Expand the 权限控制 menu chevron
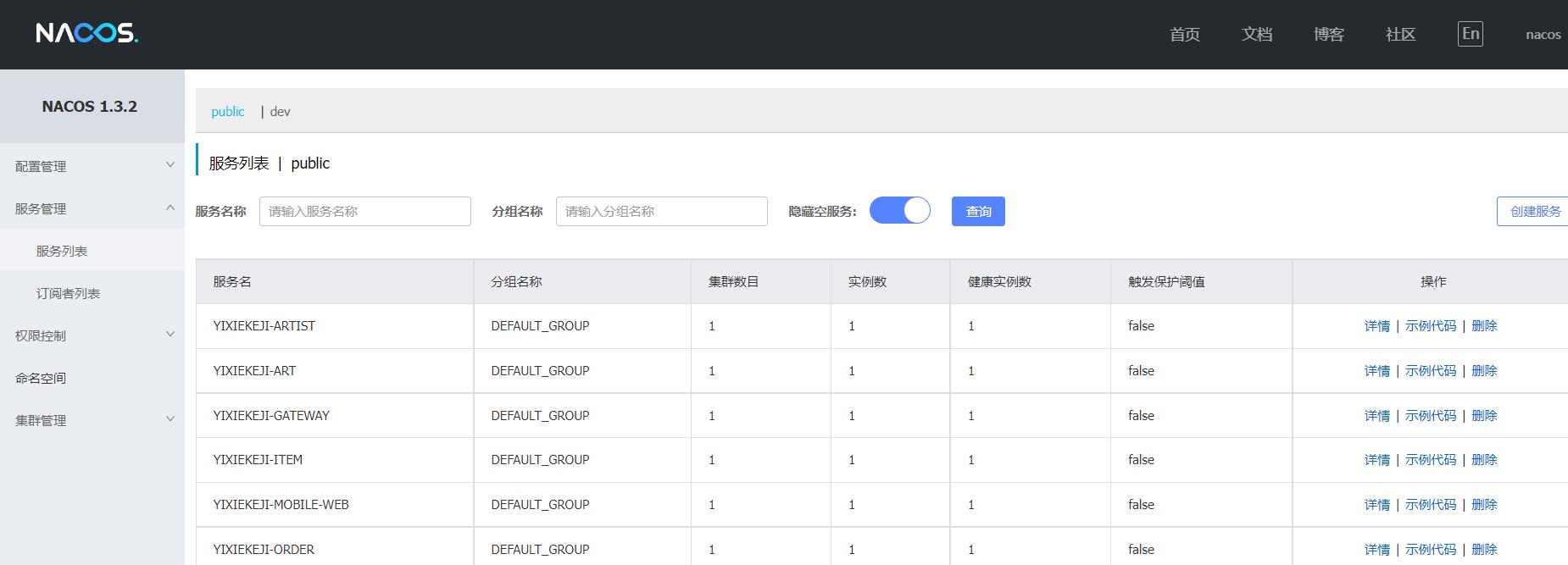This screenshot has height=565, width=1568. coord(170,335)
